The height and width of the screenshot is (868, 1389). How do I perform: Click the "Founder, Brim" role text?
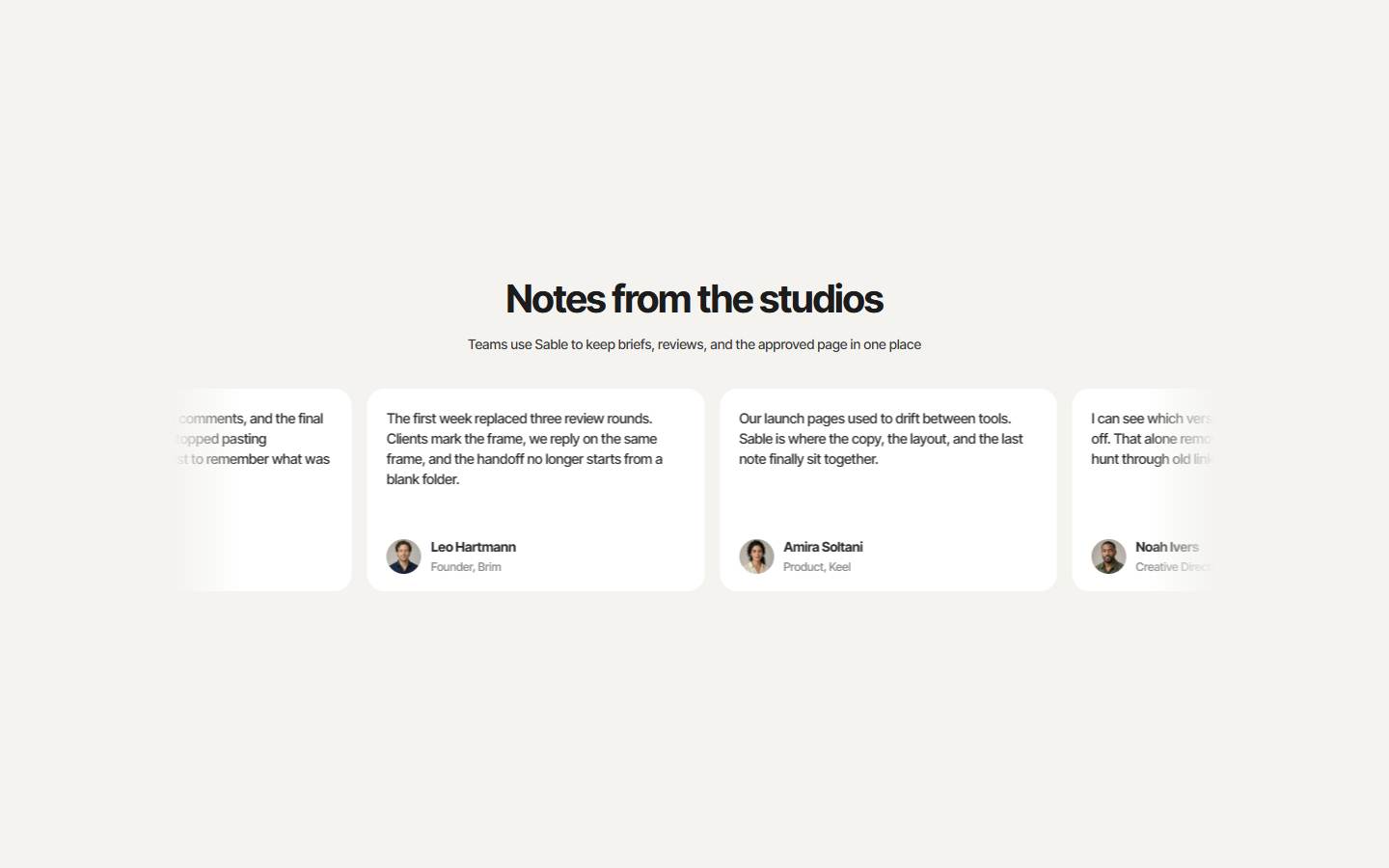[466, 567]
